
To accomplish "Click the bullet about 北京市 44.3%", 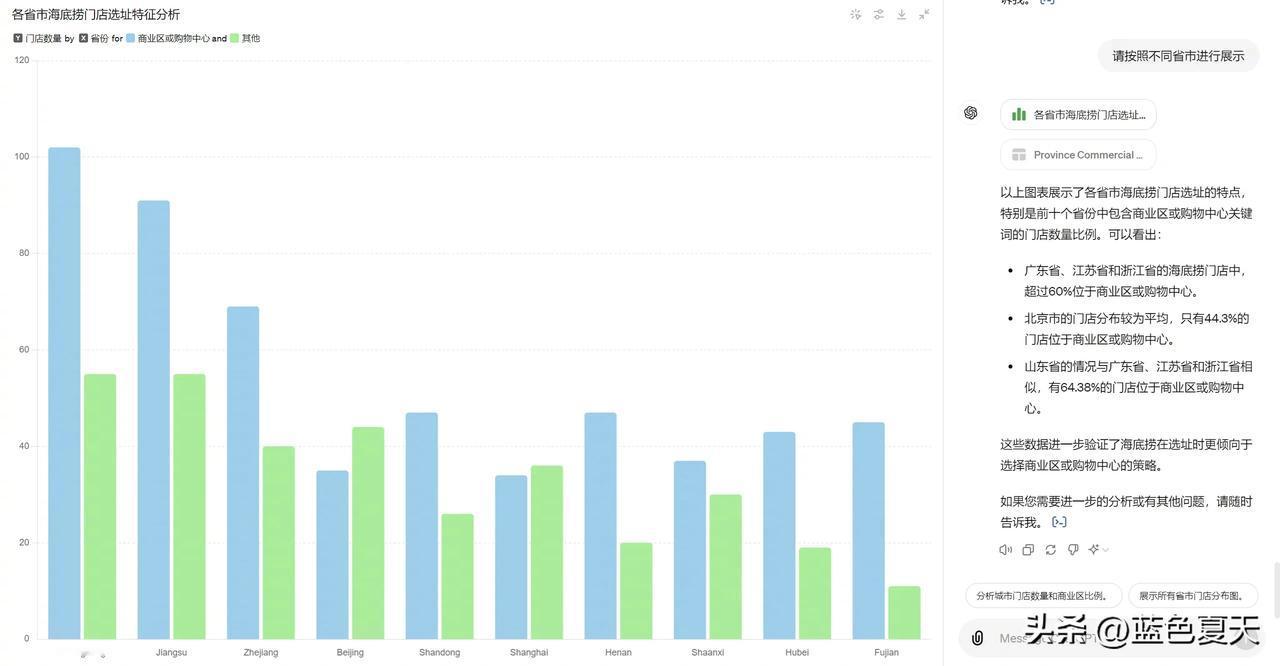I will 1137,329.
